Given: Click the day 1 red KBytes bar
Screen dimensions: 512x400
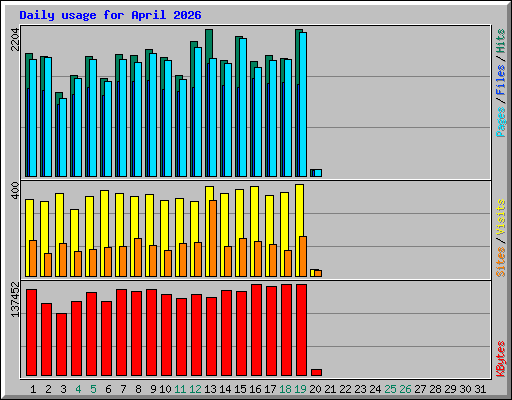Looking at the screenshot, I should (31, 333).
